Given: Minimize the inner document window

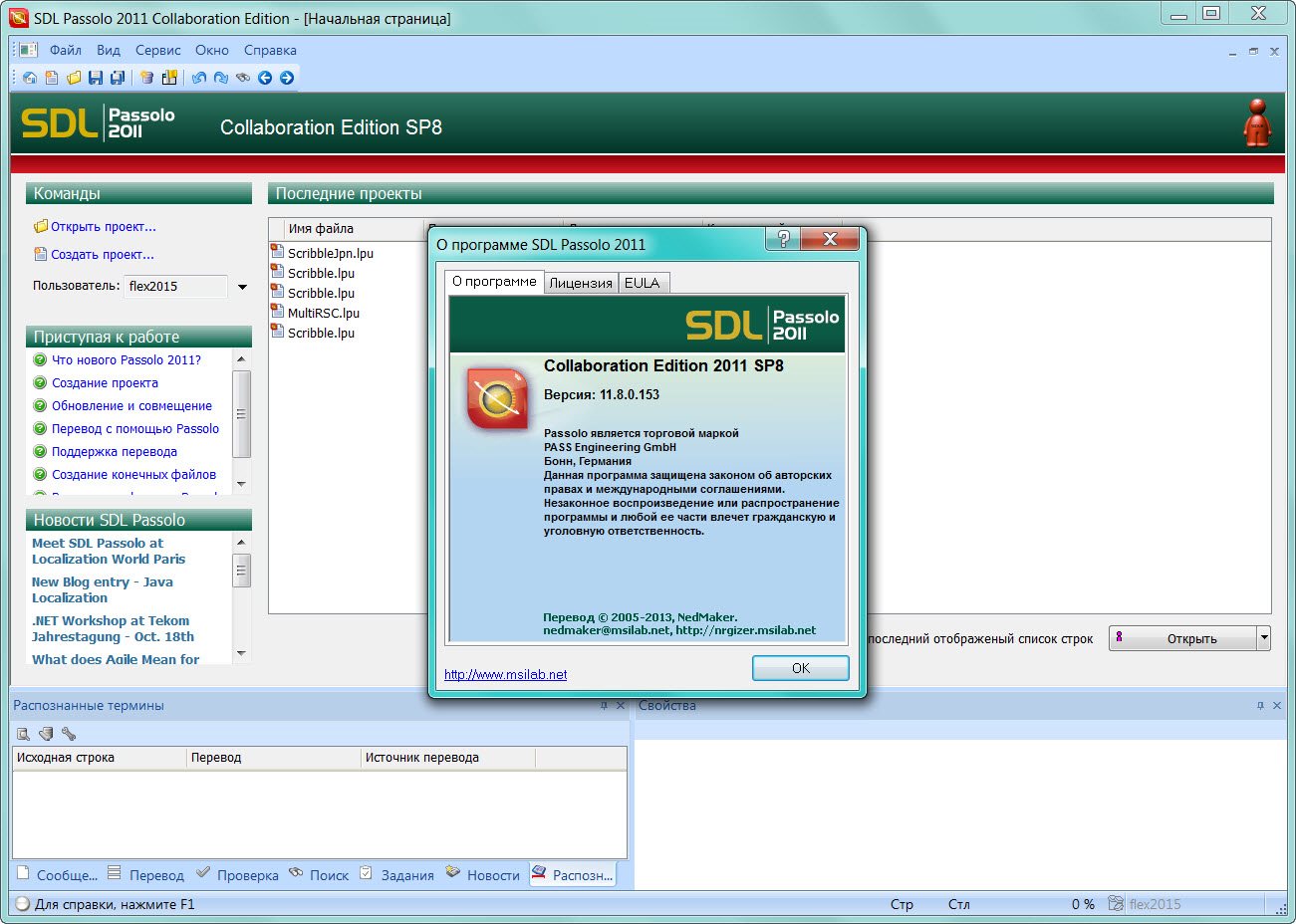Looking at the screenshot, I should click(x=1232, y=51).
